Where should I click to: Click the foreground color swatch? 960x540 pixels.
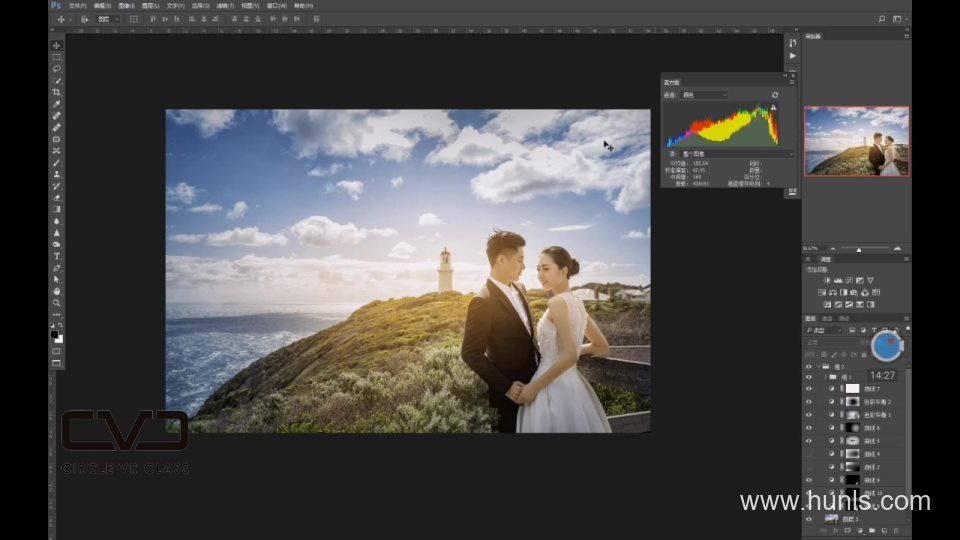coord(55,334)
